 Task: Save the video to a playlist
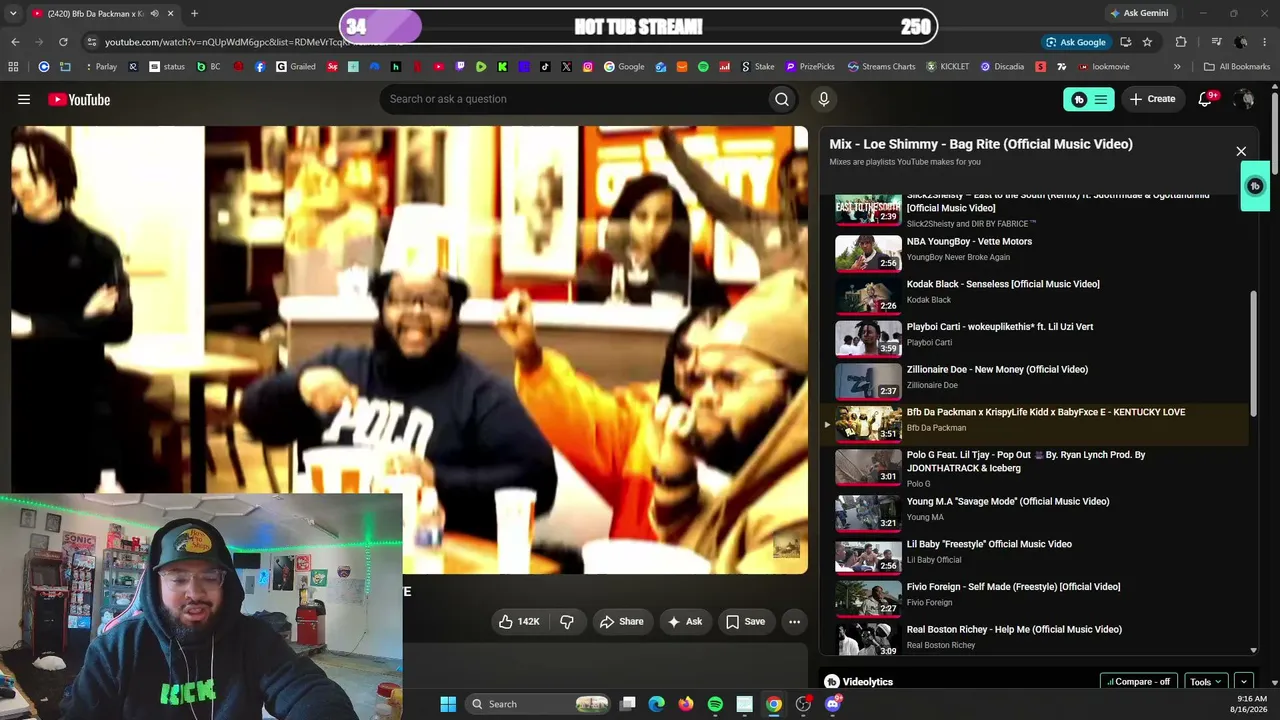tap(746, 621)
